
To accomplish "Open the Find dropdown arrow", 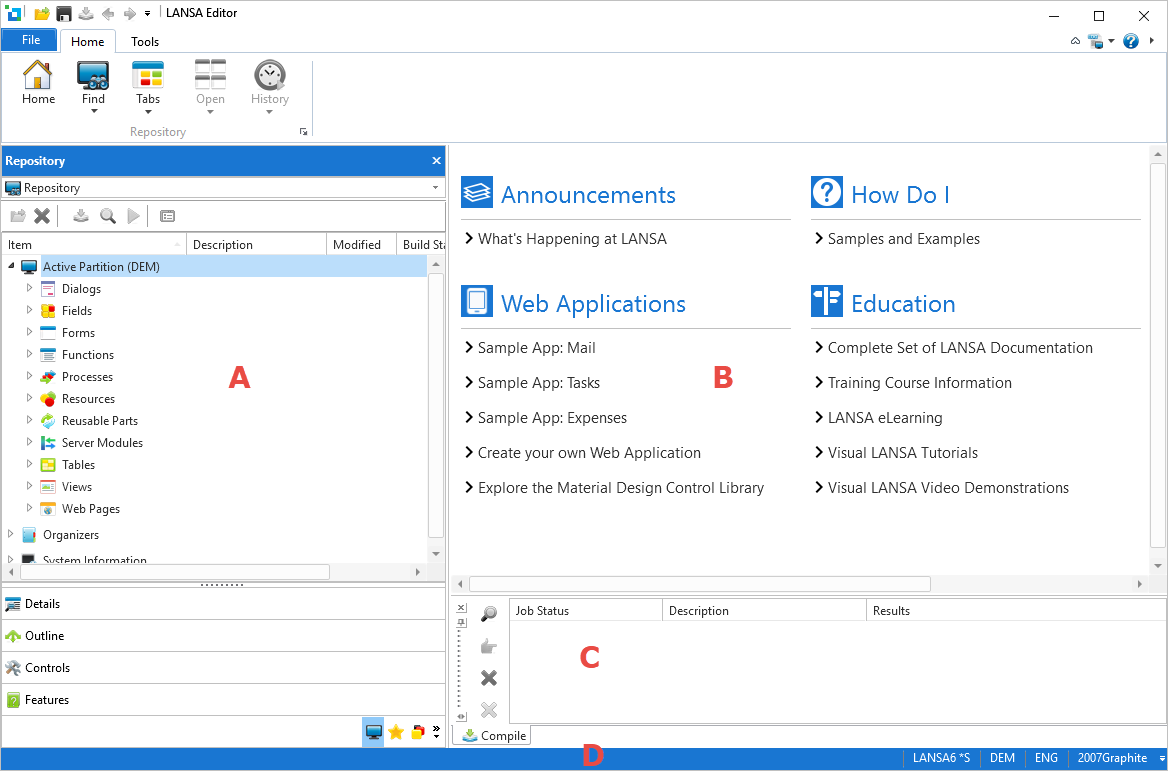I will (x=94, y=112).
